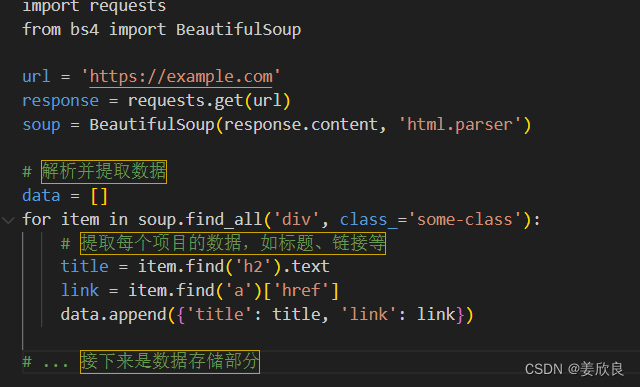The image size is (640, 387).
Task: Open the https://example.com URL link
Action: click(x=181, y=77)
